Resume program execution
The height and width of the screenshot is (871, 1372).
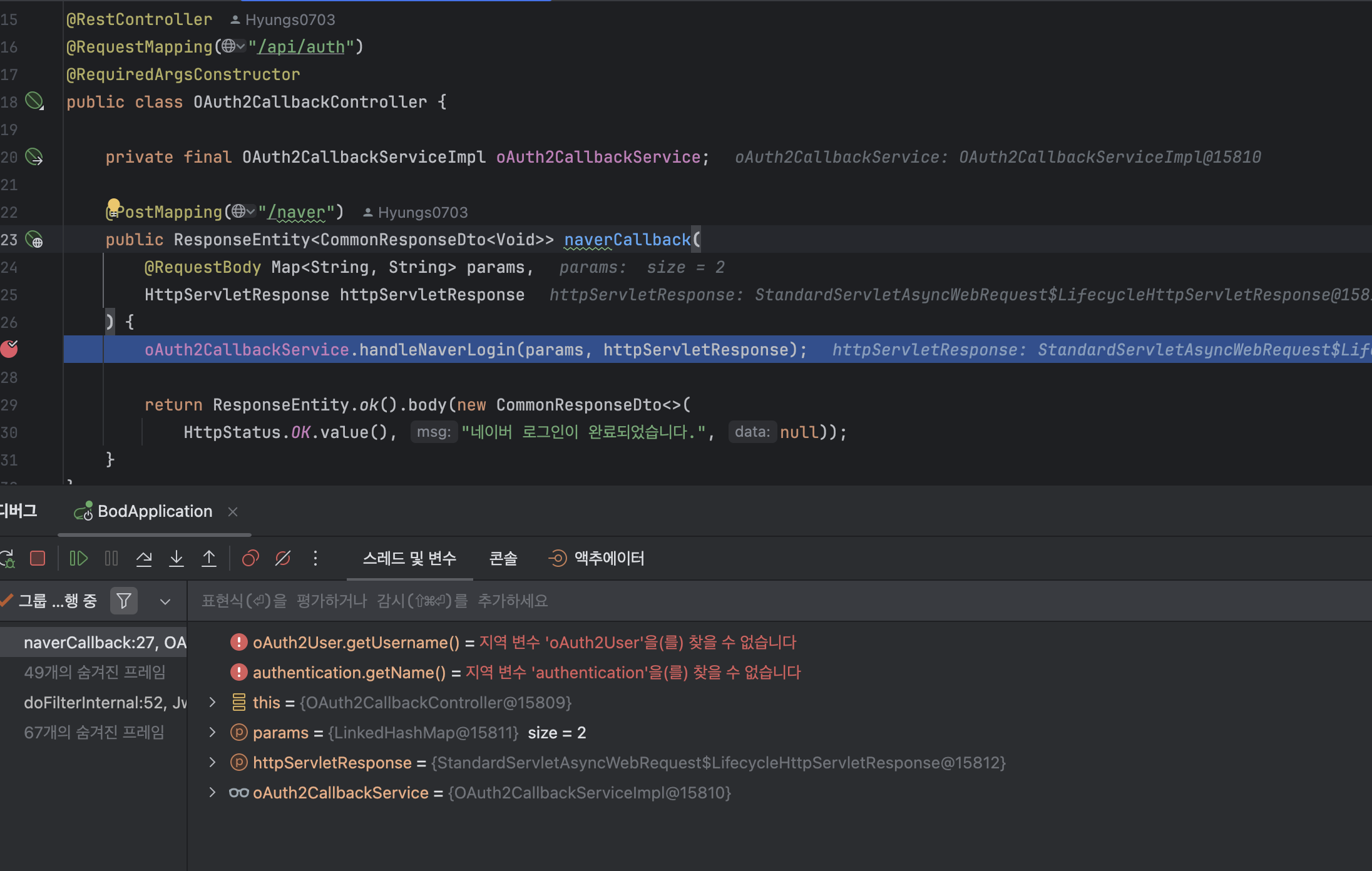coord(78,558)
